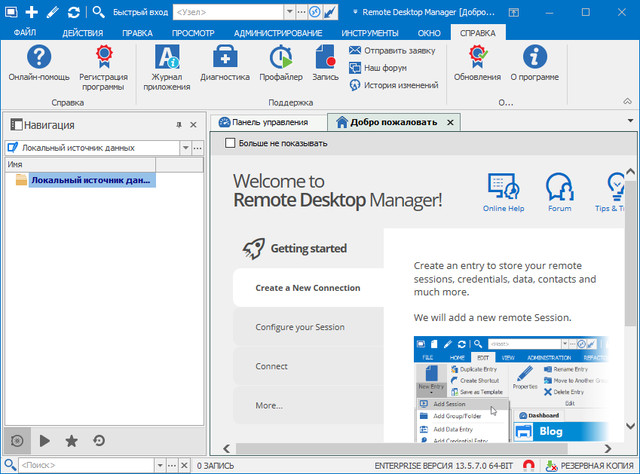
Task: Open the Онлайн-помощь help icon
Action: [x=39, y=59]
